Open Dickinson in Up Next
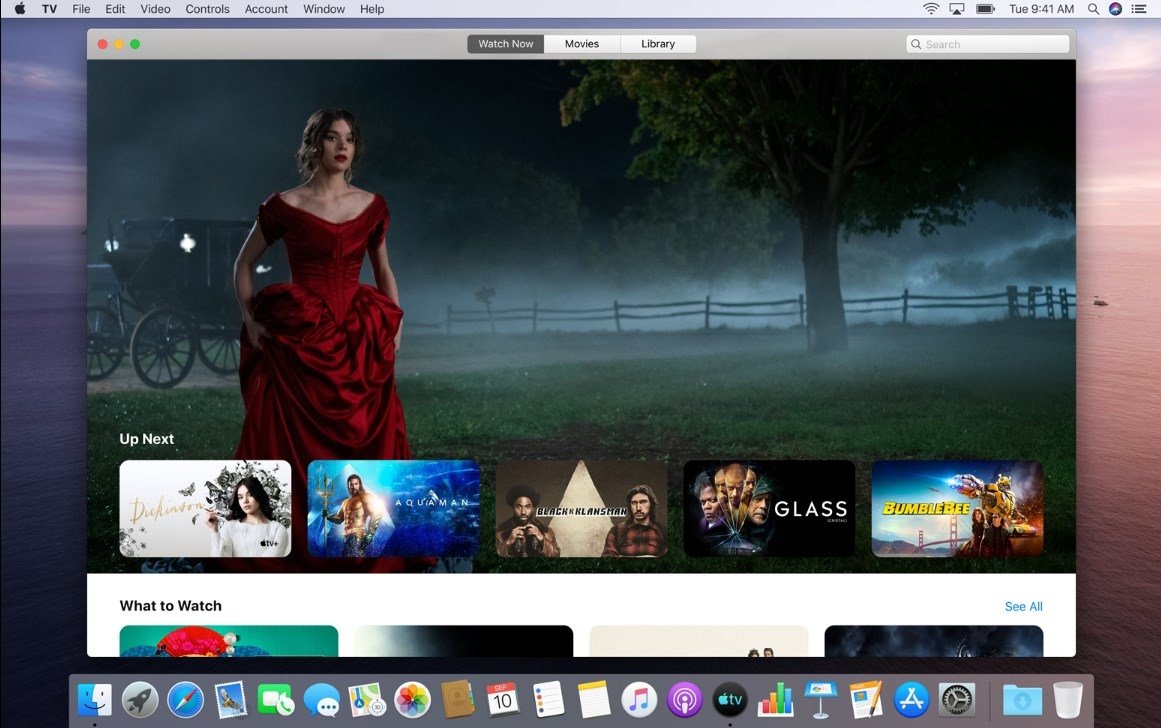The image size is (1161, 728). tap(205, 509)
